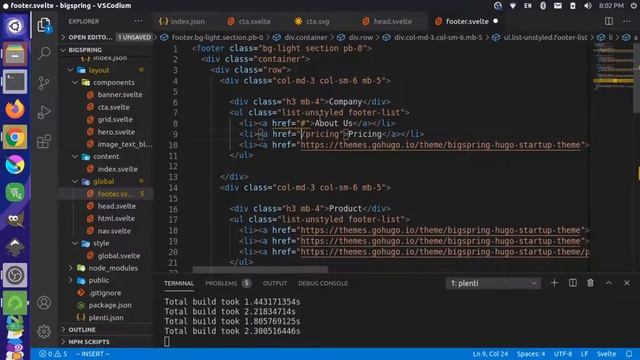The height and width of the screenshot is (360, 640).
Task: Switch to the cta.svg tab
Action: point(313,21)
